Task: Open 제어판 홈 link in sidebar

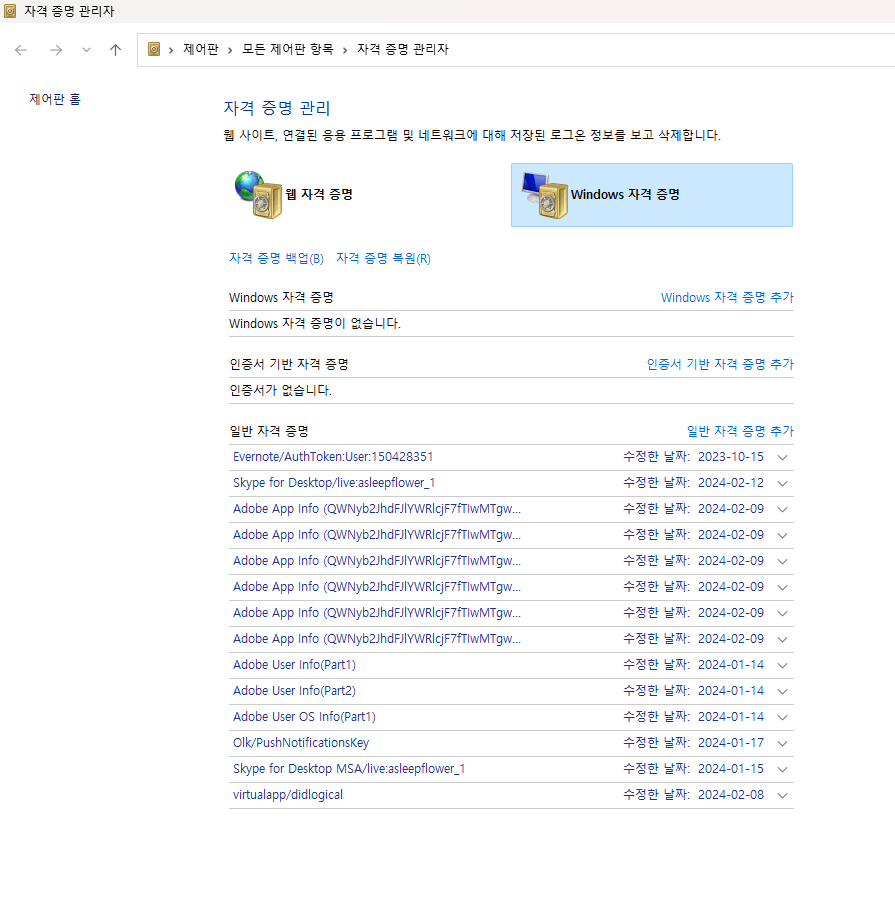Action: pos(55,99)
